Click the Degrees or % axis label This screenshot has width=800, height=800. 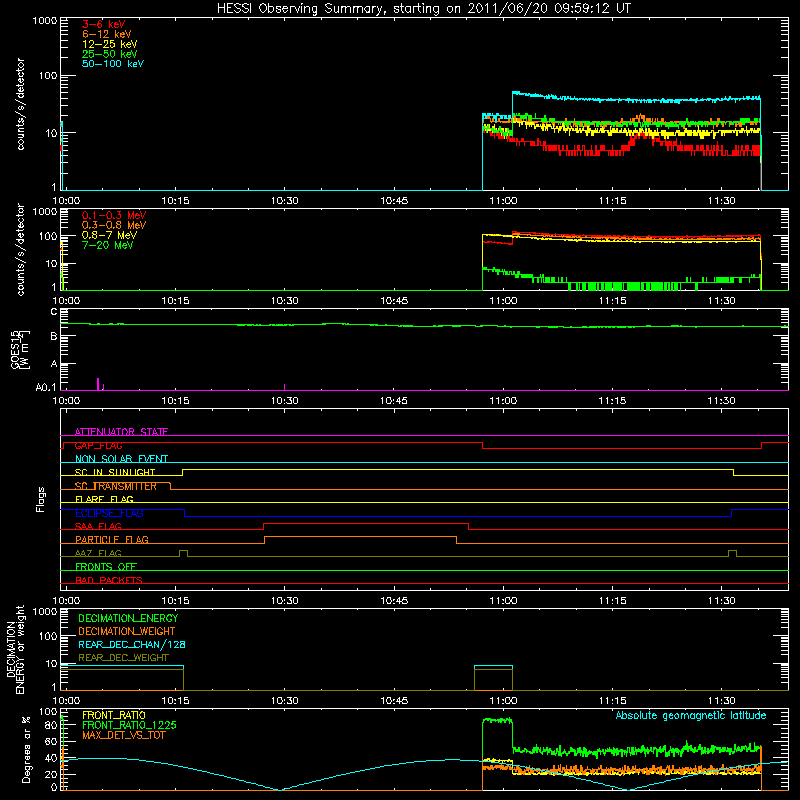pyautogui.click(x=26, y=749)
